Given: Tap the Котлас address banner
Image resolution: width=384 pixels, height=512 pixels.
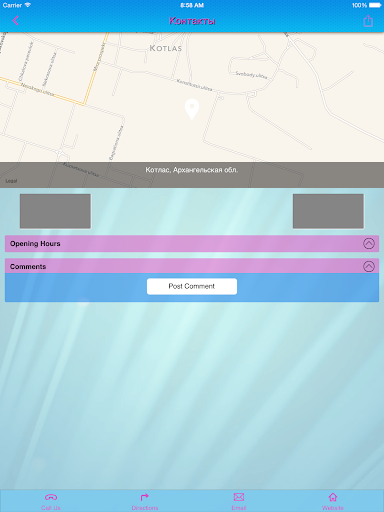Looking at the screenshot, I should (192, 170).
